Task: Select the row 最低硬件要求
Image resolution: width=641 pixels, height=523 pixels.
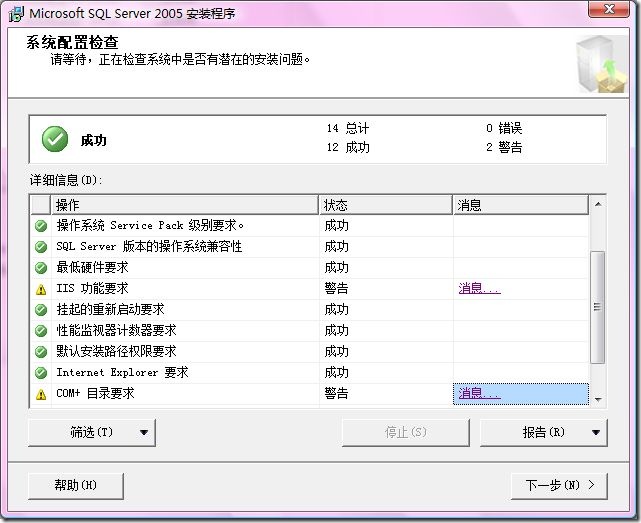Action: coord(310,267)
